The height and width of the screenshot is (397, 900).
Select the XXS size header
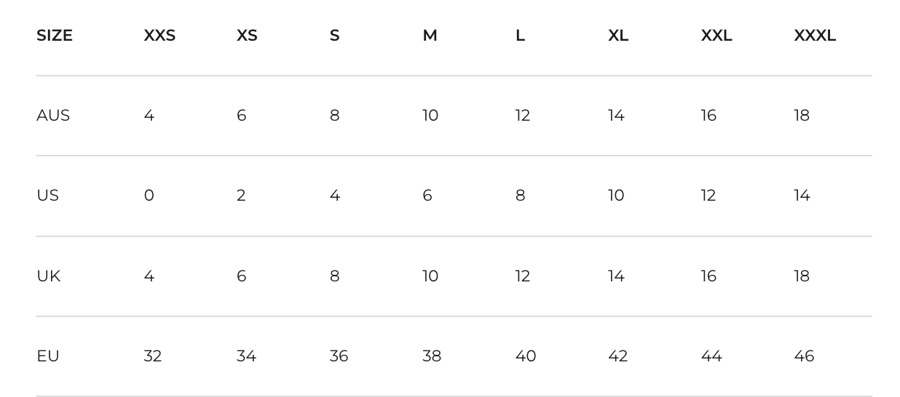tap(160, 36)
